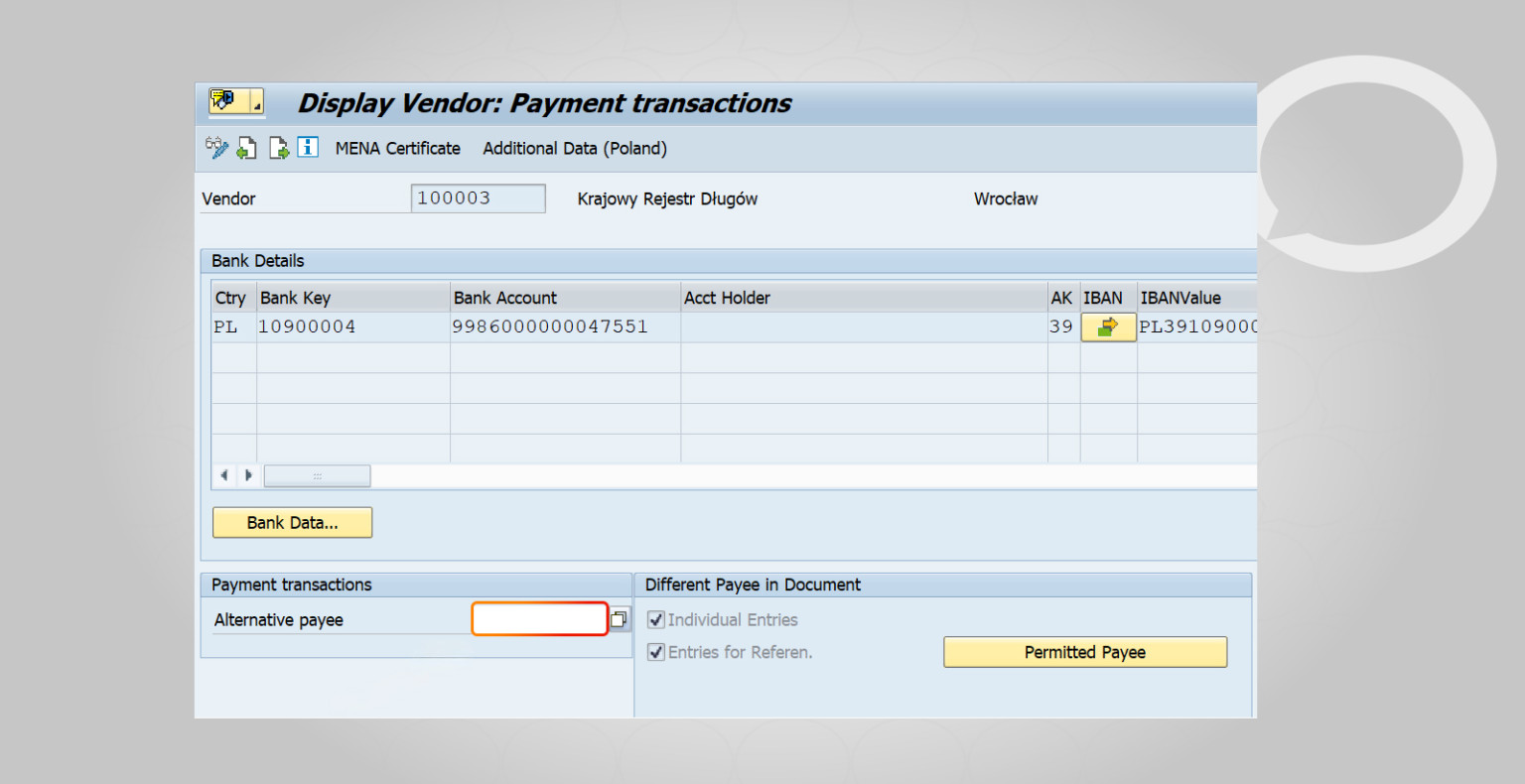Open the GUI command dropdown arrow
The image size is (1525, 784).
[x=256, y=105]
